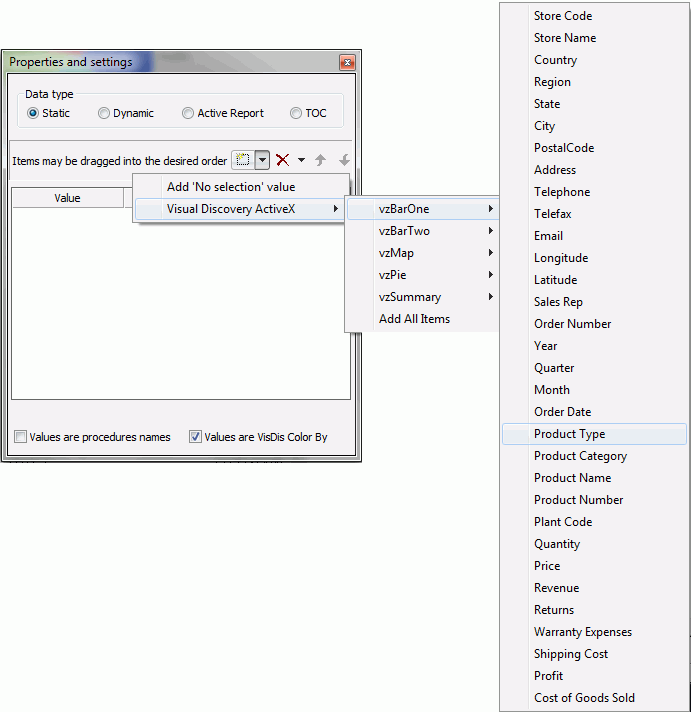Viewport: 691px width, 712px height.
Task: Open the delete options dropdown arrow
Action: [301, 160]
